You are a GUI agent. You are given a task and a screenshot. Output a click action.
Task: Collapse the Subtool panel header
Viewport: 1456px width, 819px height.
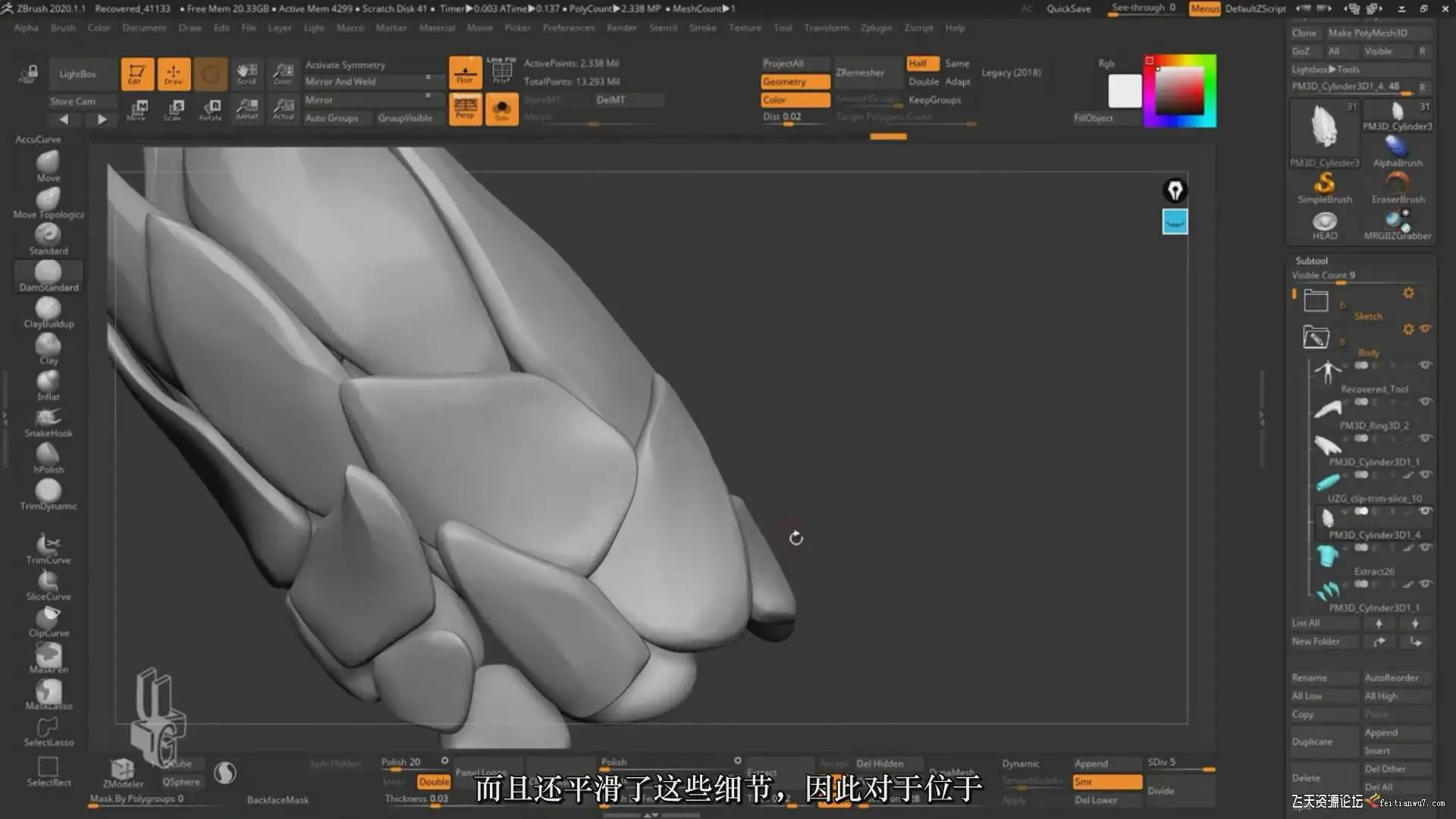(x=1311, y=260)
